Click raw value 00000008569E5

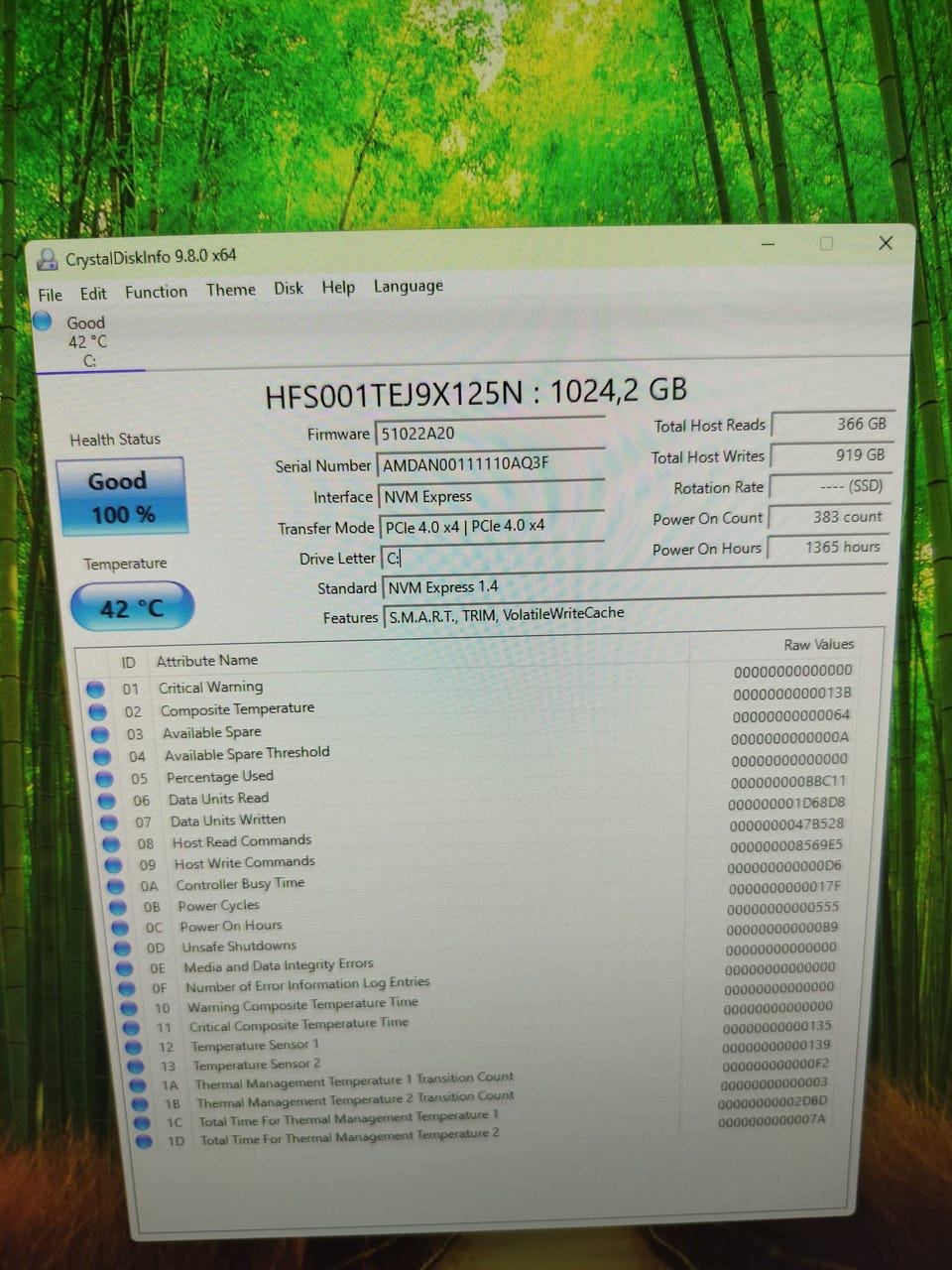[786, 846]
